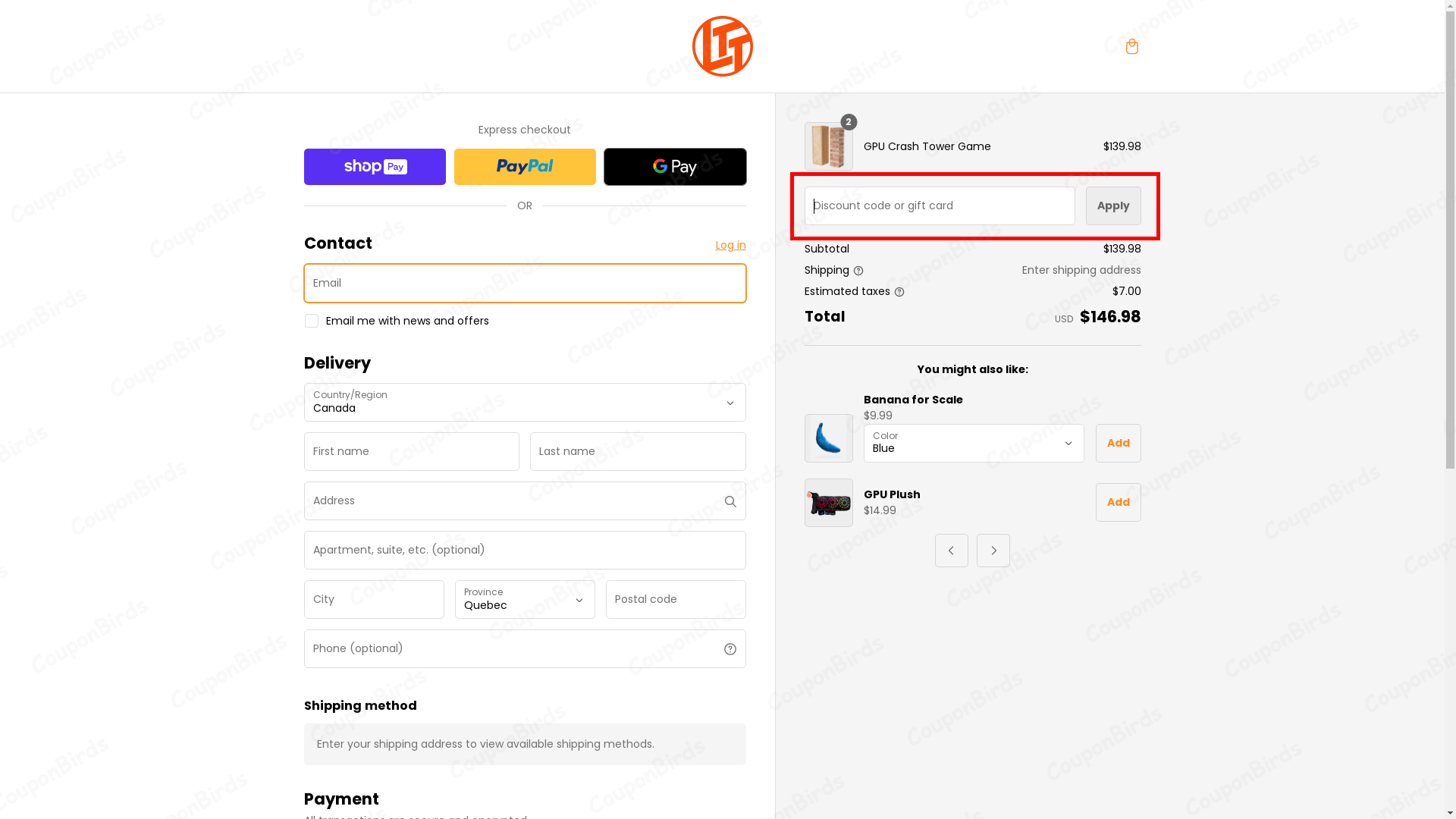Viewport: 1456px width, 819px height.
Task: Open the Log in link
Action: click(730, 245)
